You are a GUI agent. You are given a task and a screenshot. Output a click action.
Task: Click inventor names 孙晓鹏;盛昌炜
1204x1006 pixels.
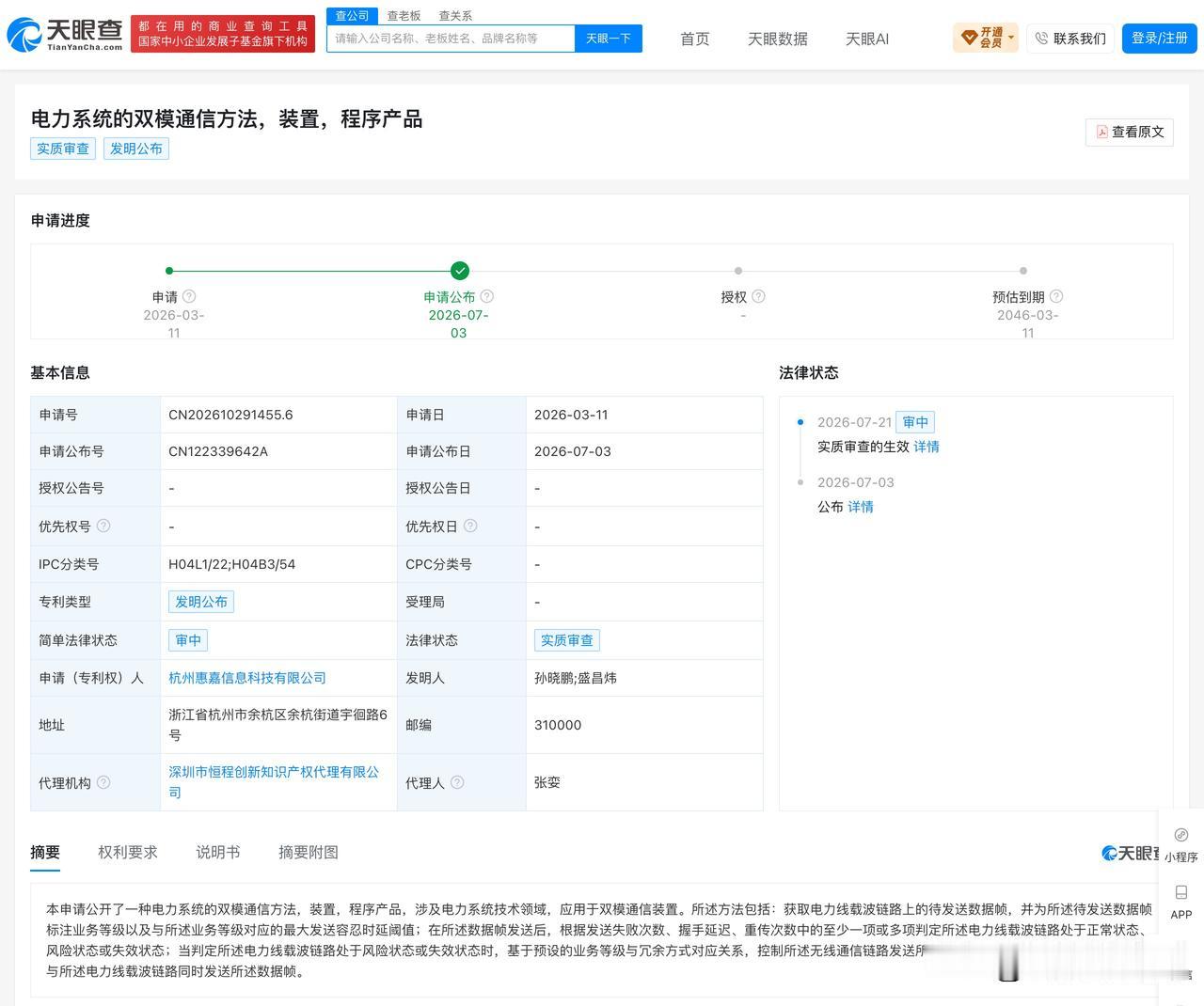(576, 678)
